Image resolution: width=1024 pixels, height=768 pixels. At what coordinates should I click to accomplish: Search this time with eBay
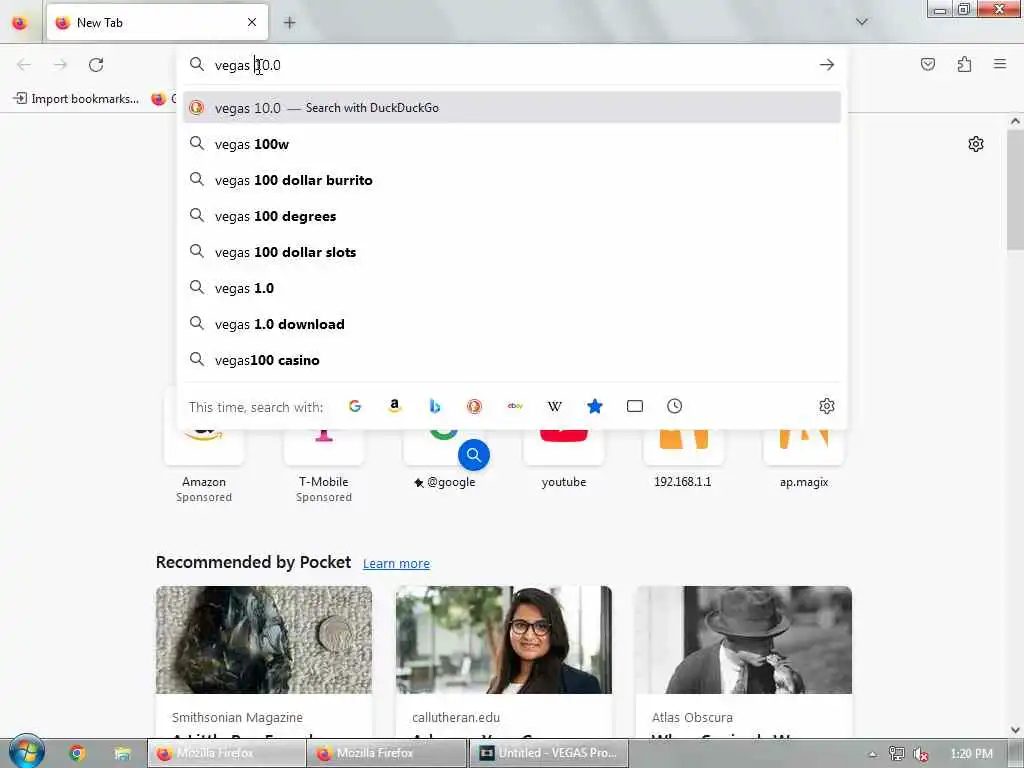click(x=515, y=406)
